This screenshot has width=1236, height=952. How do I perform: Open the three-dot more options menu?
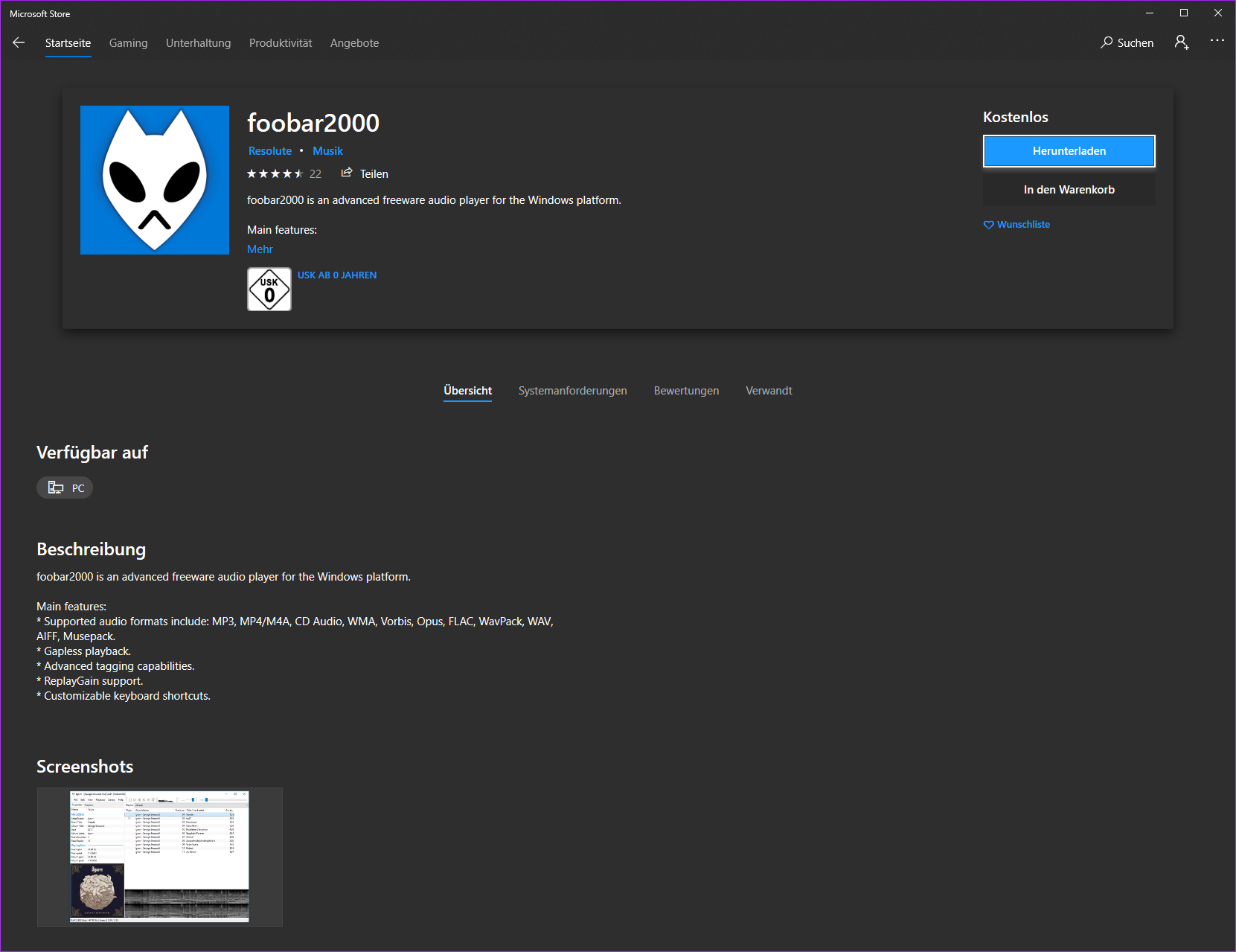[1217, 41]
